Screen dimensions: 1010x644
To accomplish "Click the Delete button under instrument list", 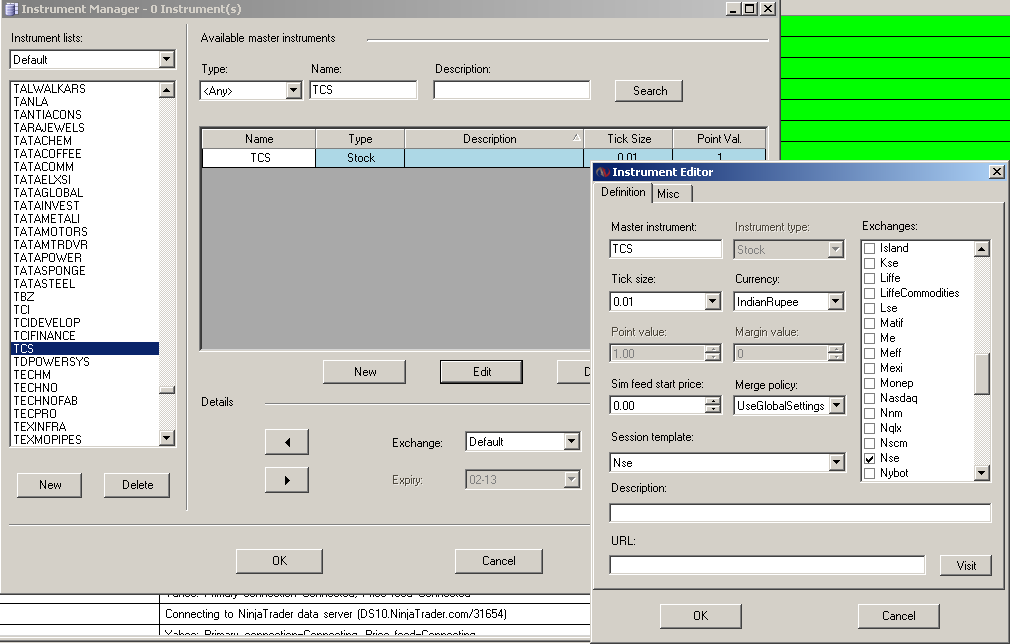I will click(x=137, y=485).
